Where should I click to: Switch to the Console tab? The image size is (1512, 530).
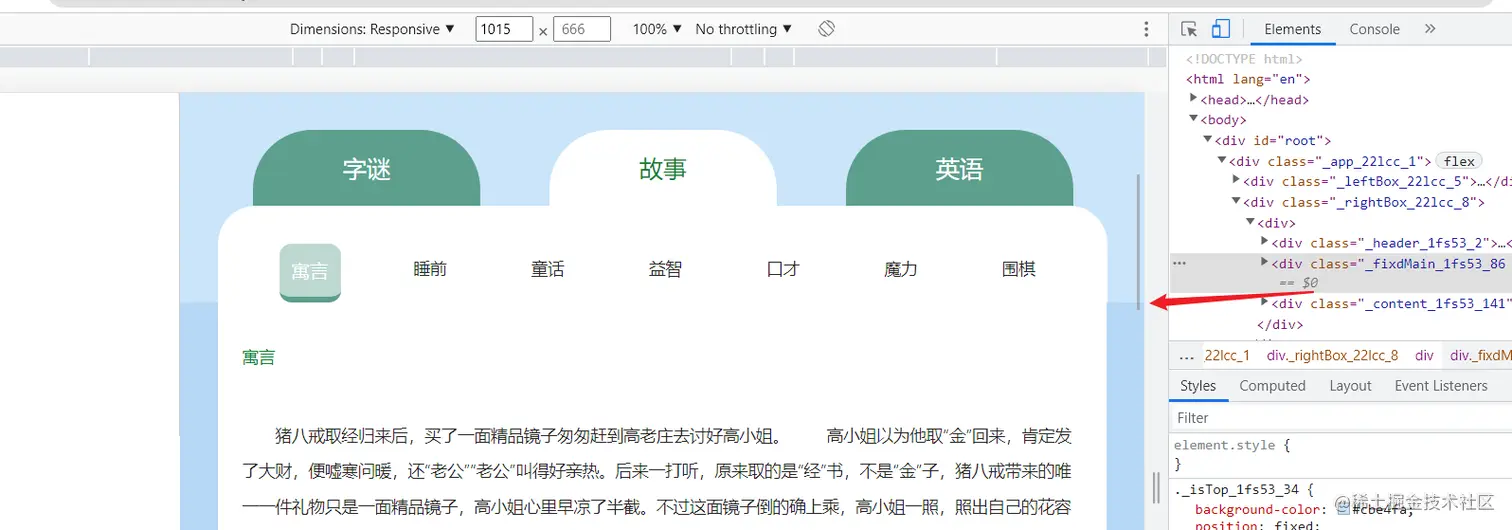click(1374, 29)
